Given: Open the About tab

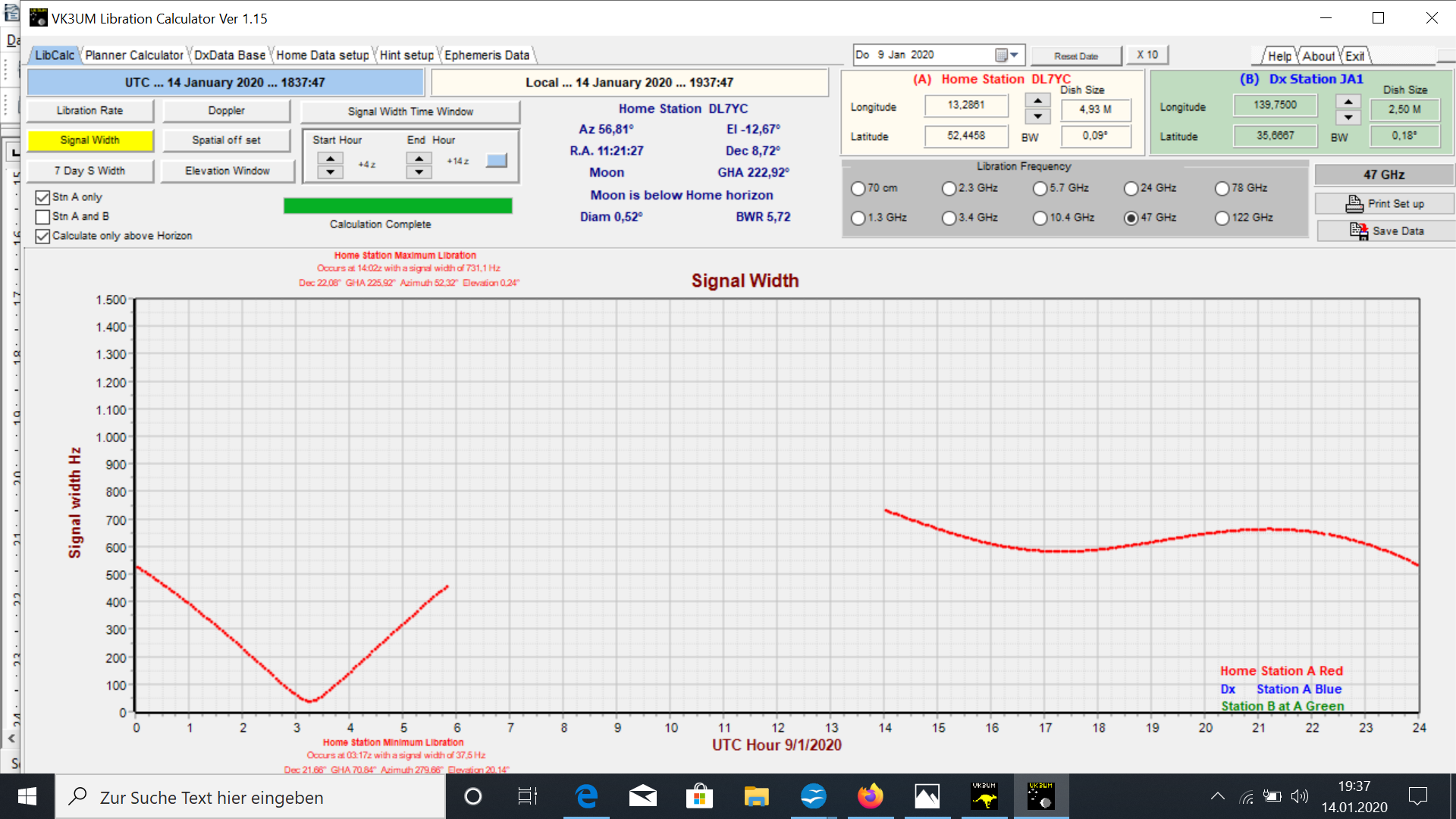Looking at the screenshot, I should click(1319, 56).
